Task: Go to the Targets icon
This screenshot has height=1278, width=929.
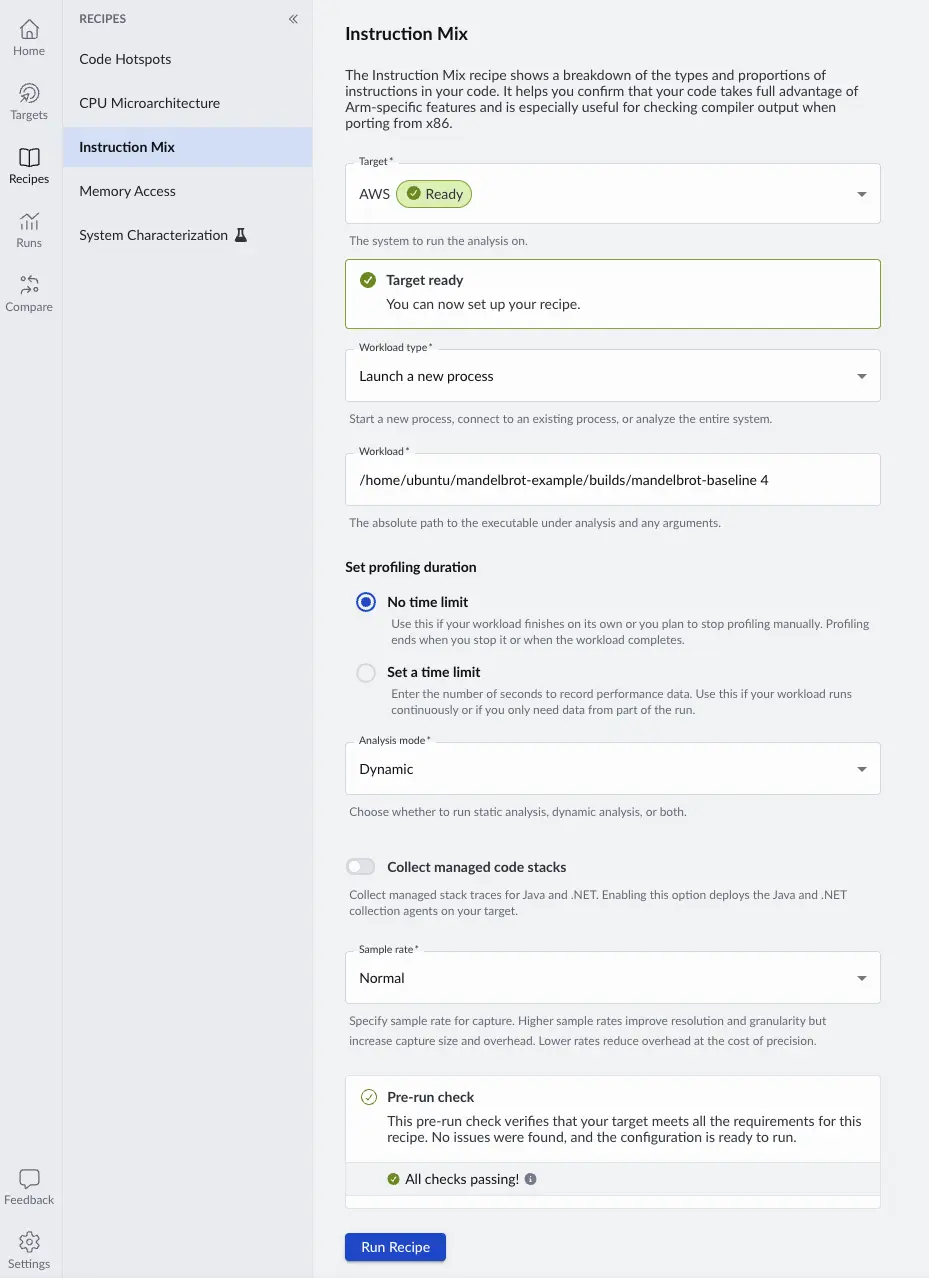Action: 29,94
